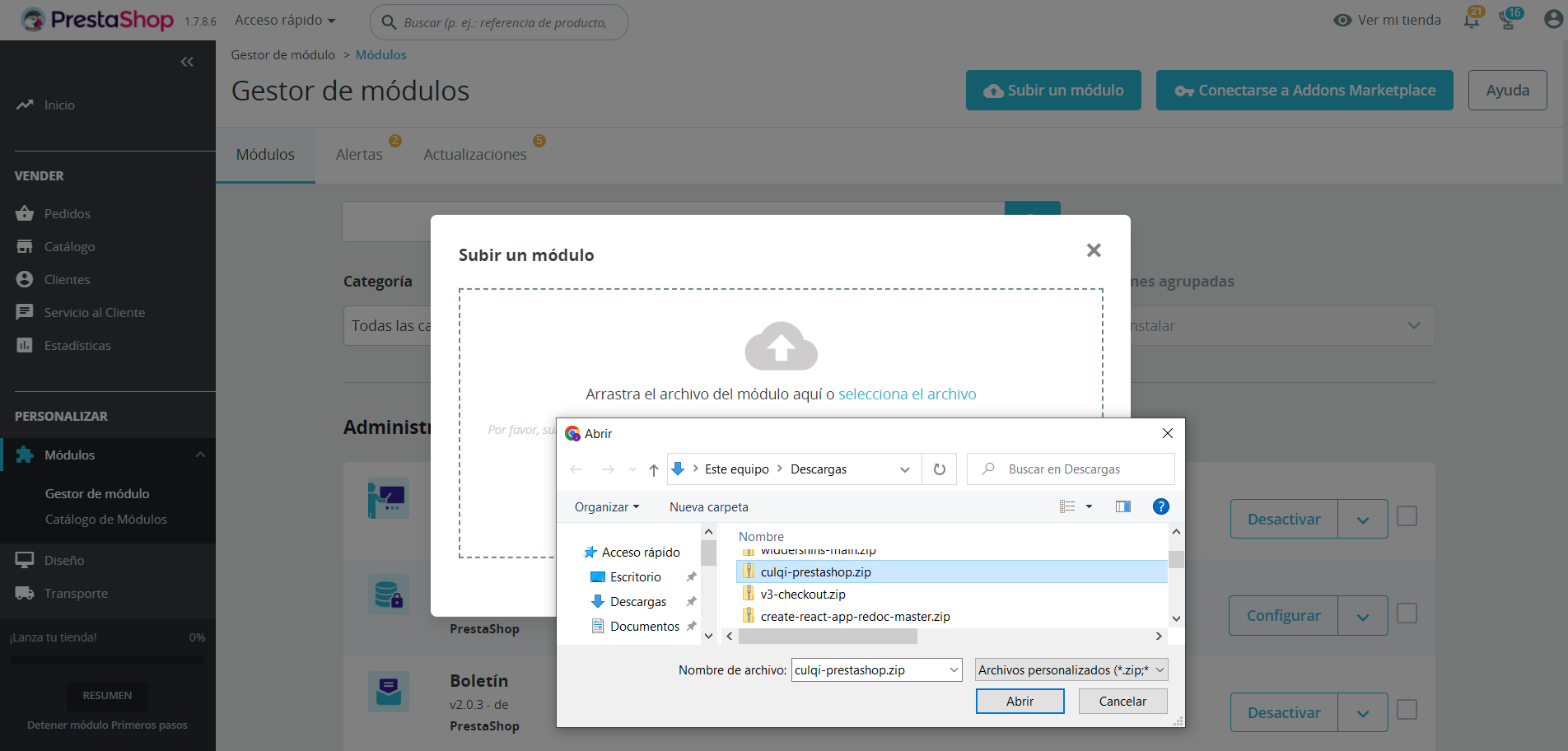The width and height of the screenshot is (1568, 751).
Task: Check the checkbox next to the first Desactivar button
Action: point(1407,516)
